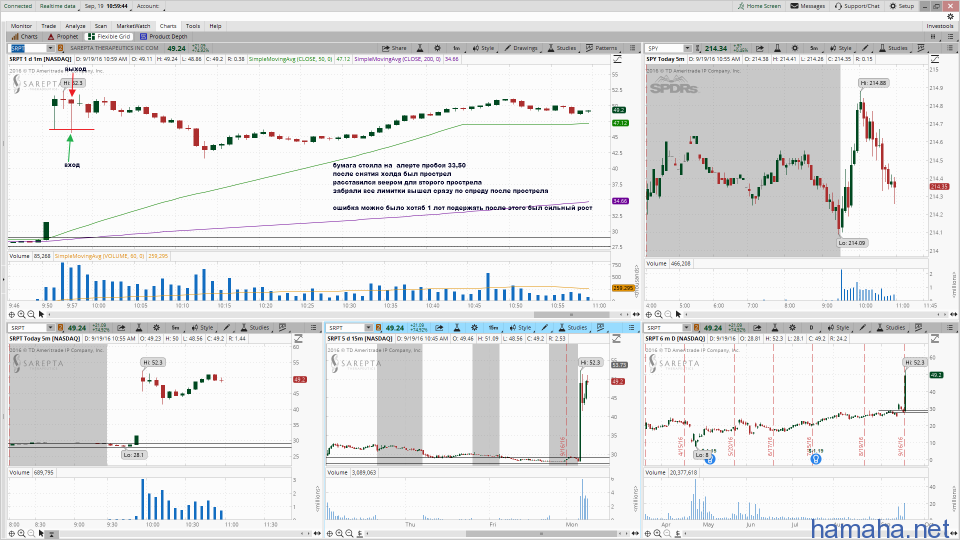
Task: Click the 47.12 green price tag on price axis
Action: 620,123
